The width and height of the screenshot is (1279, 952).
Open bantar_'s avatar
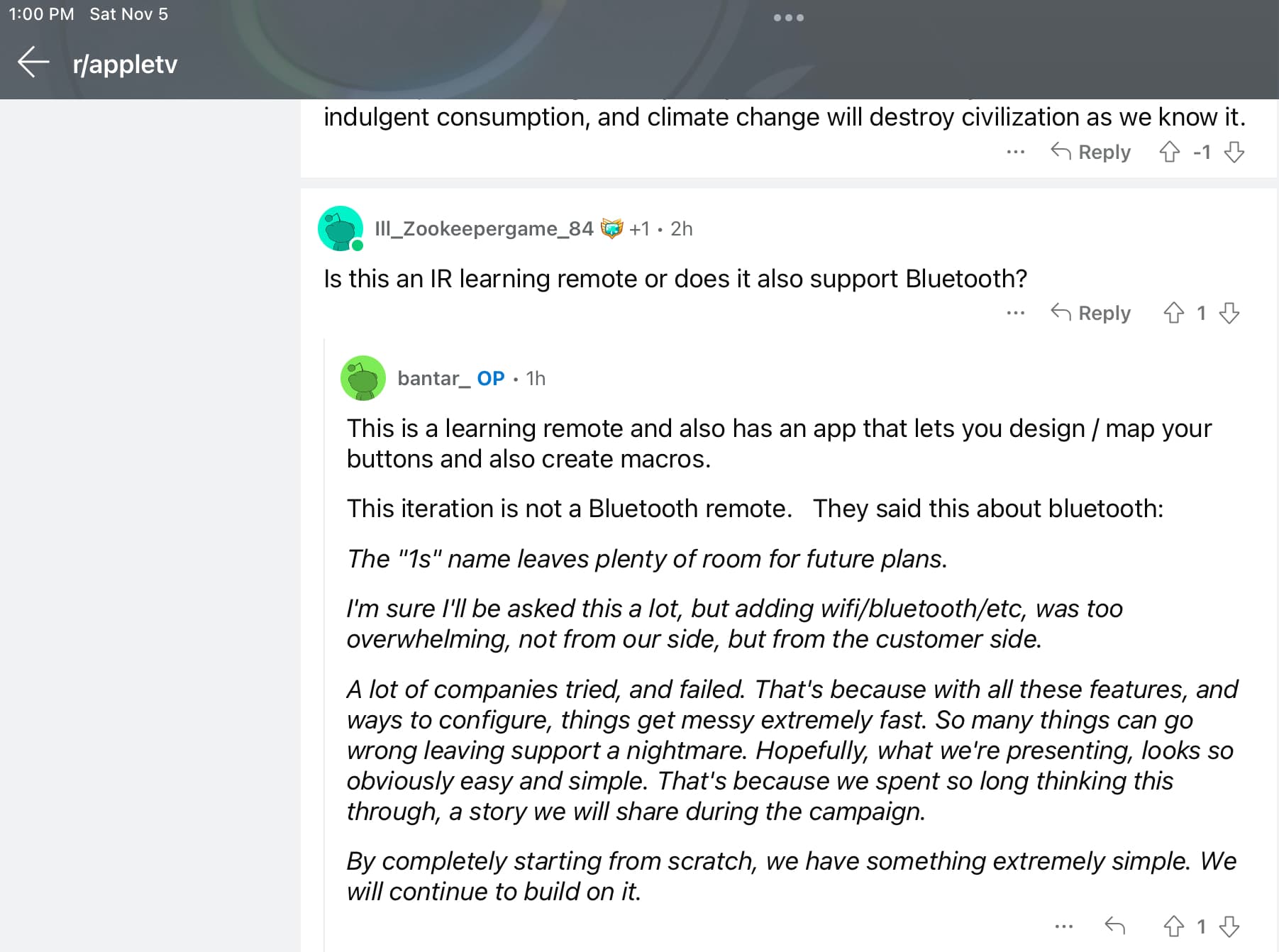[x=363, y=378]
